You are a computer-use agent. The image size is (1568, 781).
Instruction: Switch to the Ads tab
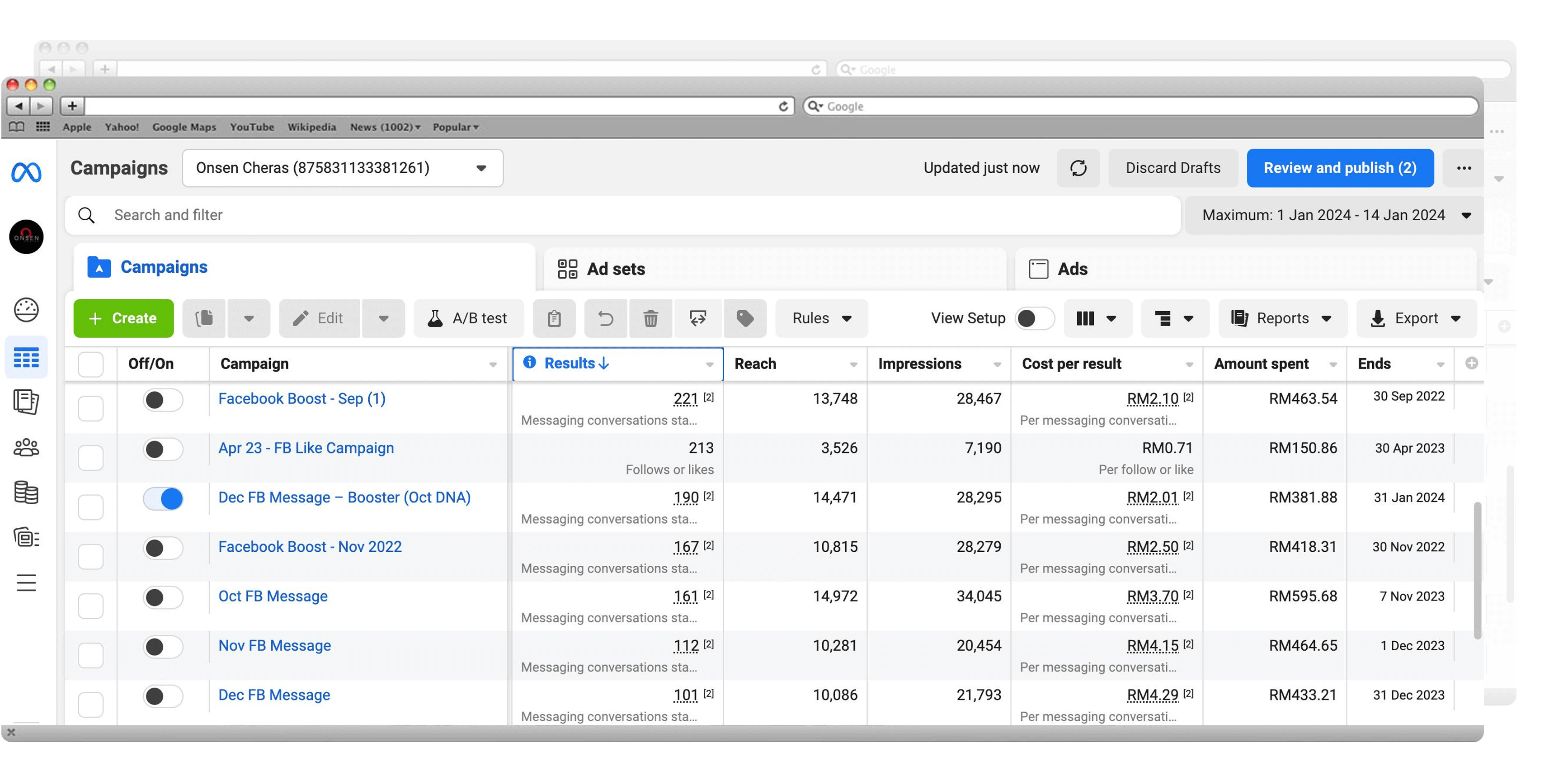(x=1246, y=269)
